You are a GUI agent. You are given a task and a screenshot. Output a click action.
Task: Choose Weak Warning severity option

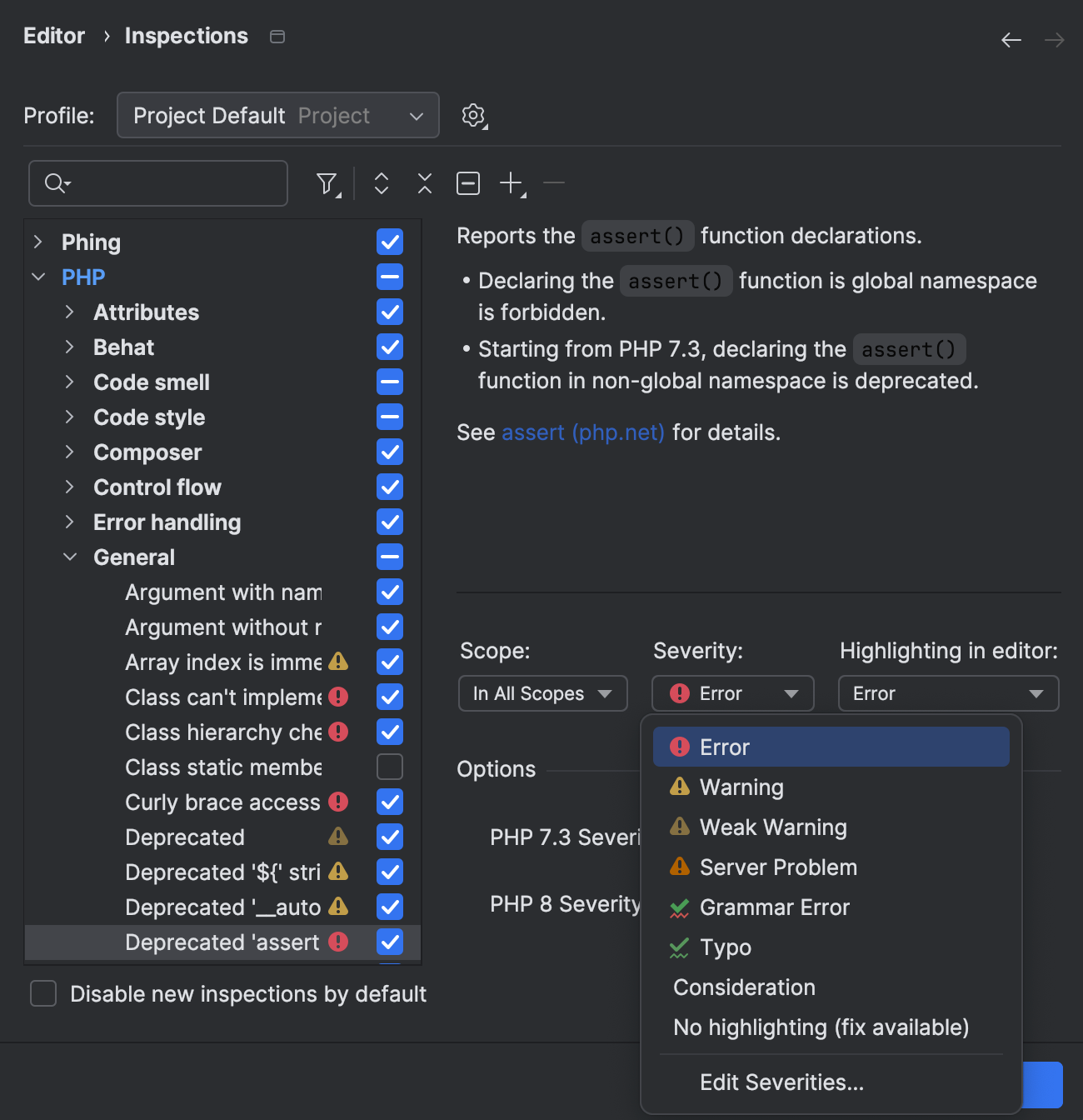point(831,827)
